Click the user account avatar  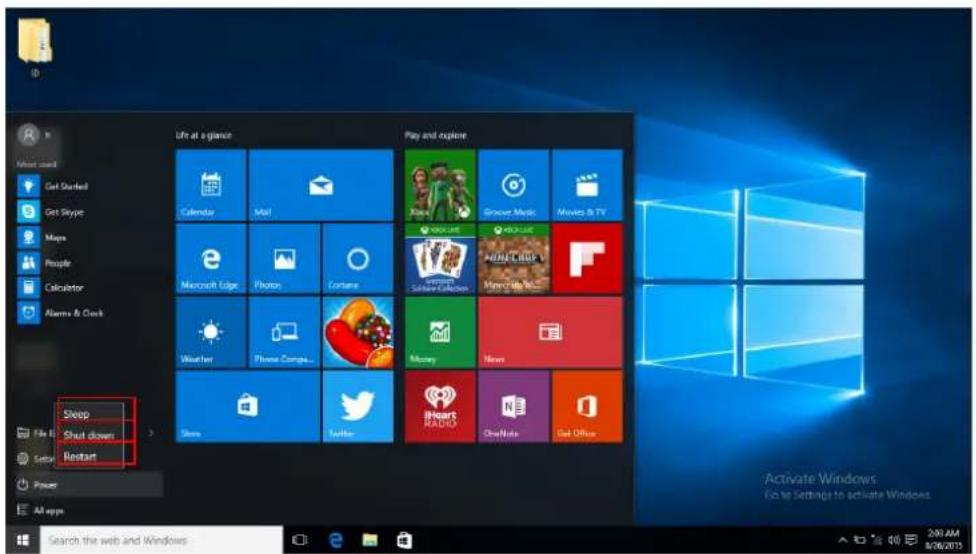coord(28,135)
